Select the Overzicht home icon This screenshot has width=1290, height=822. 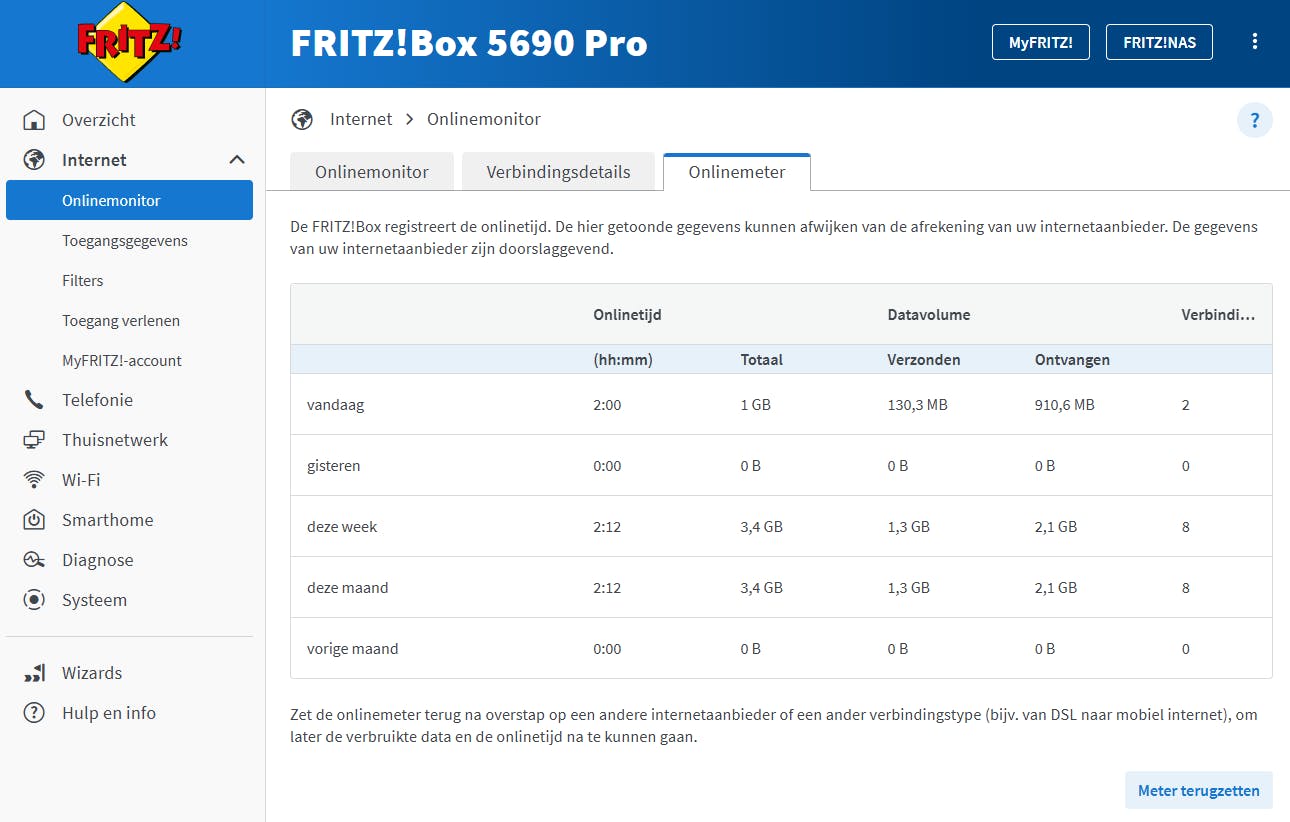click(x=33, y=119)
